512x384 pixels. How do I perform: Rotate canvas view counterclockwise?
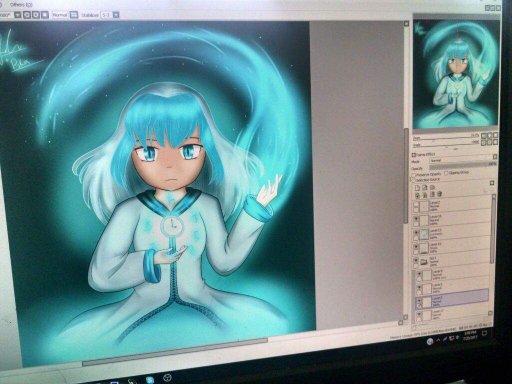(x=27, y=15)
